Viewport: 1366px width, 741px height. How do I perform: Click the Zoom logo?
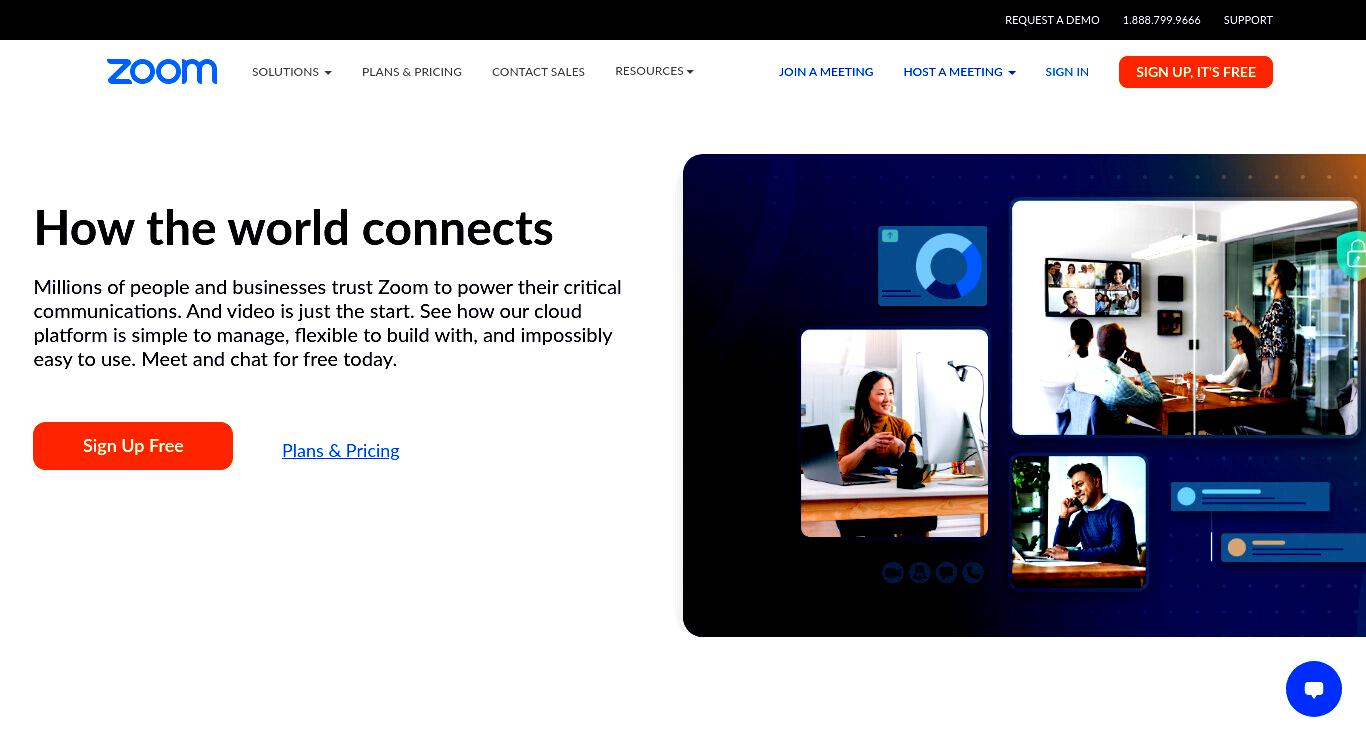click(162, 71)
